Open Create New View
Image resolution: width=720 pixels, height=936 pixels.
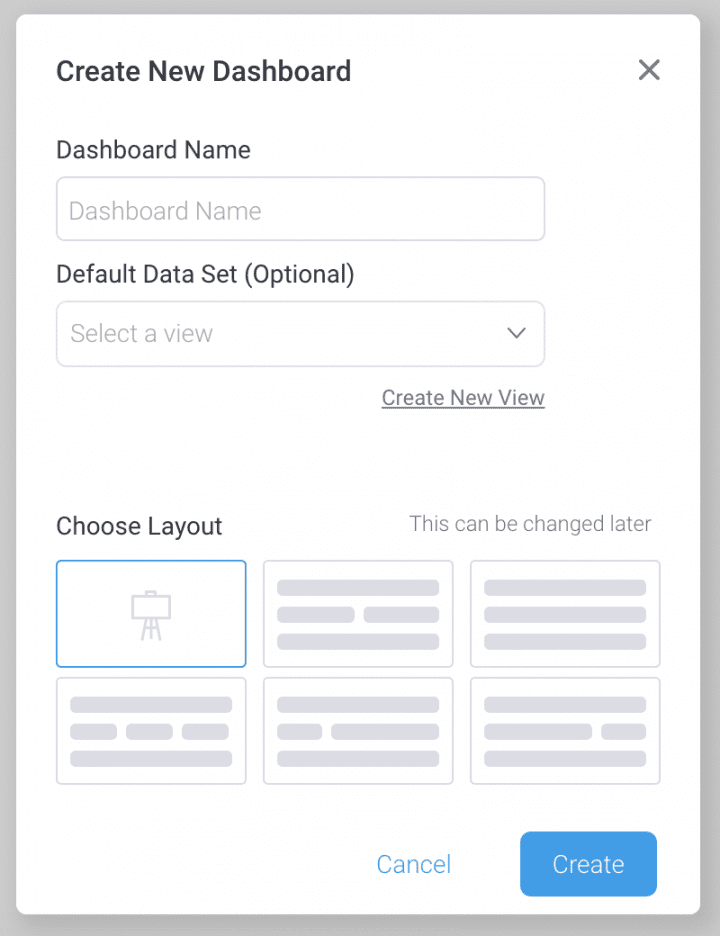coord(463,397)
